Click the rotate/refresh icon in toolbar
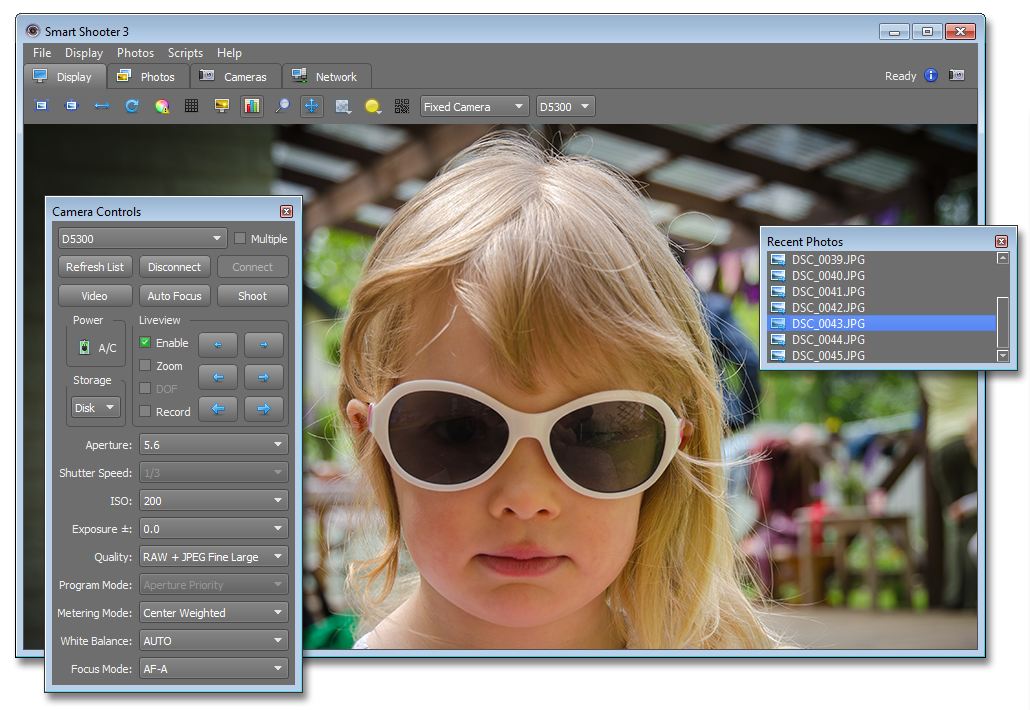The height and width of the screenshot is (710, 1030). pyautogui.click(x=131, y=106)
